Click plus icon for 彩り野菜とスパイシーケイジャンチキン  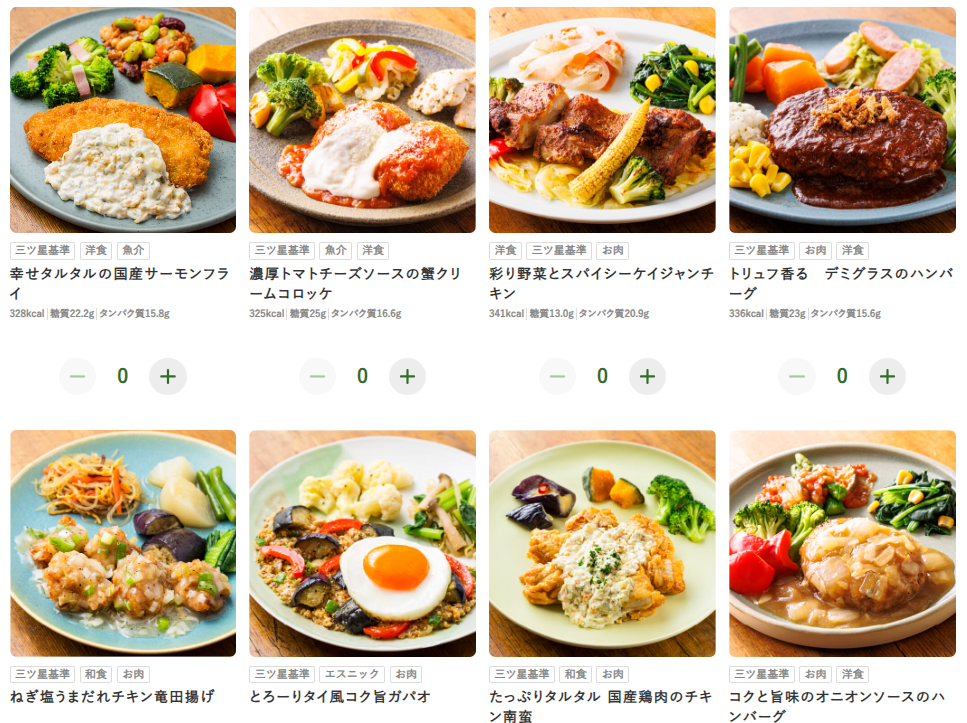click(647, 376)
